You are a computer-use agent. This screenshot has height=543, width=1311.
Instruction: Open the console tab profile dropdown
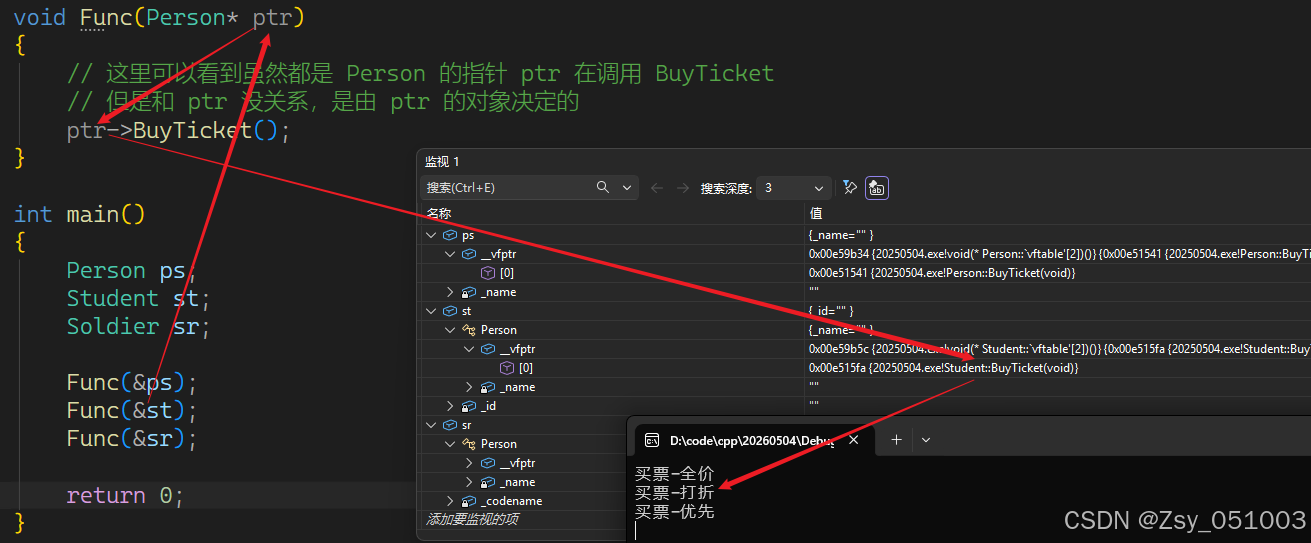click(x=926, y=440)
